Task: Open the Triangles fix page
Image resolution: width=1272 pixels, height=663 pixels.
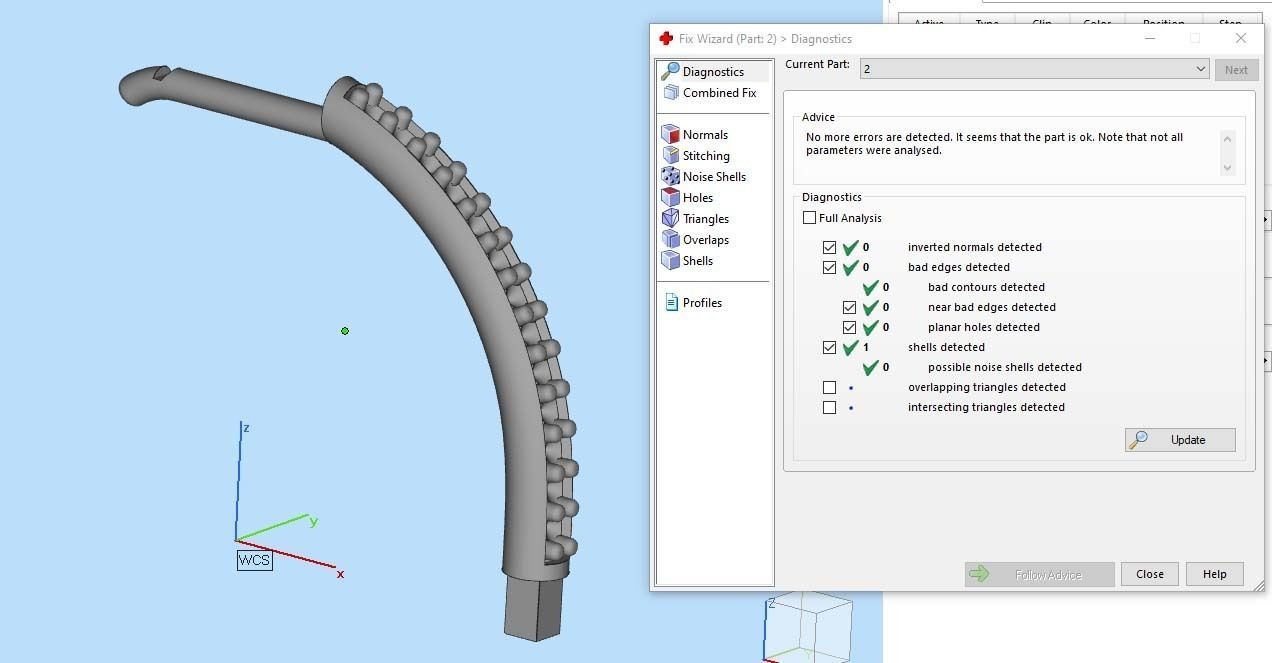Action: (696, 219)
